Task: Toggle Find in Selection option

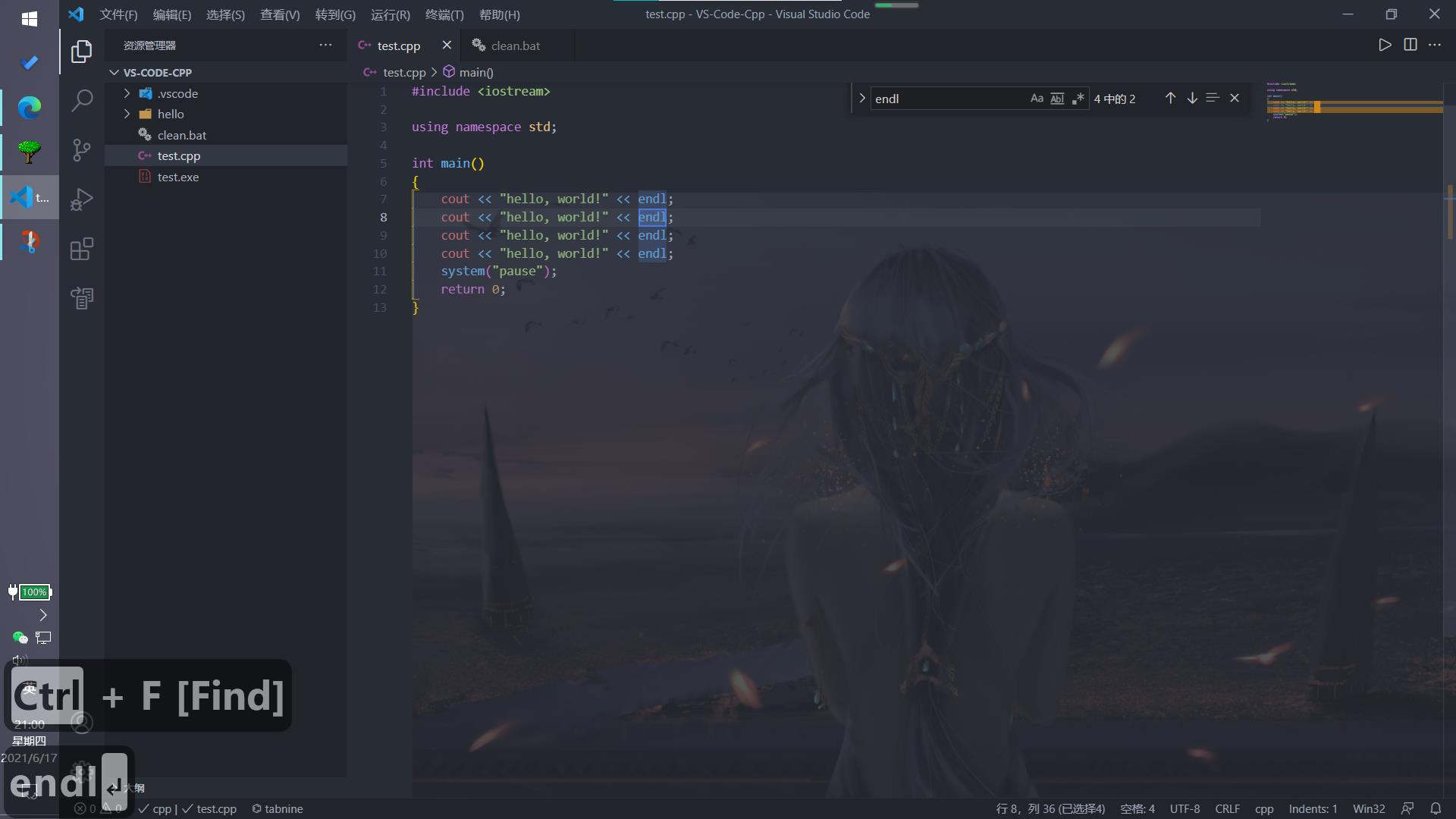Action: 1213,98
